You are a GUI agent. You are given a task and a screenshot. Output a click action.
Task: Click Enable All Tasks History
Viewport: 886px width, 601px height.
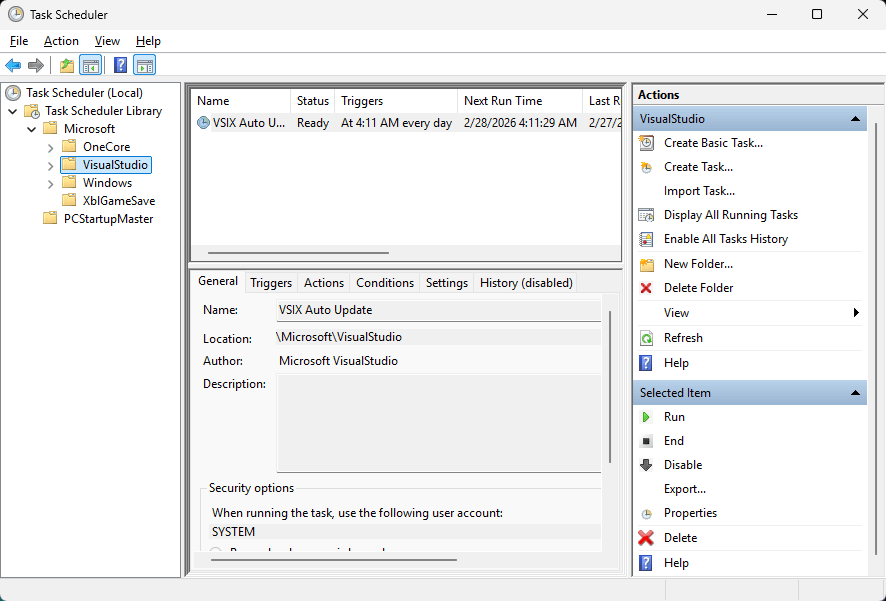pyautogui.click(x=725, y=239)
